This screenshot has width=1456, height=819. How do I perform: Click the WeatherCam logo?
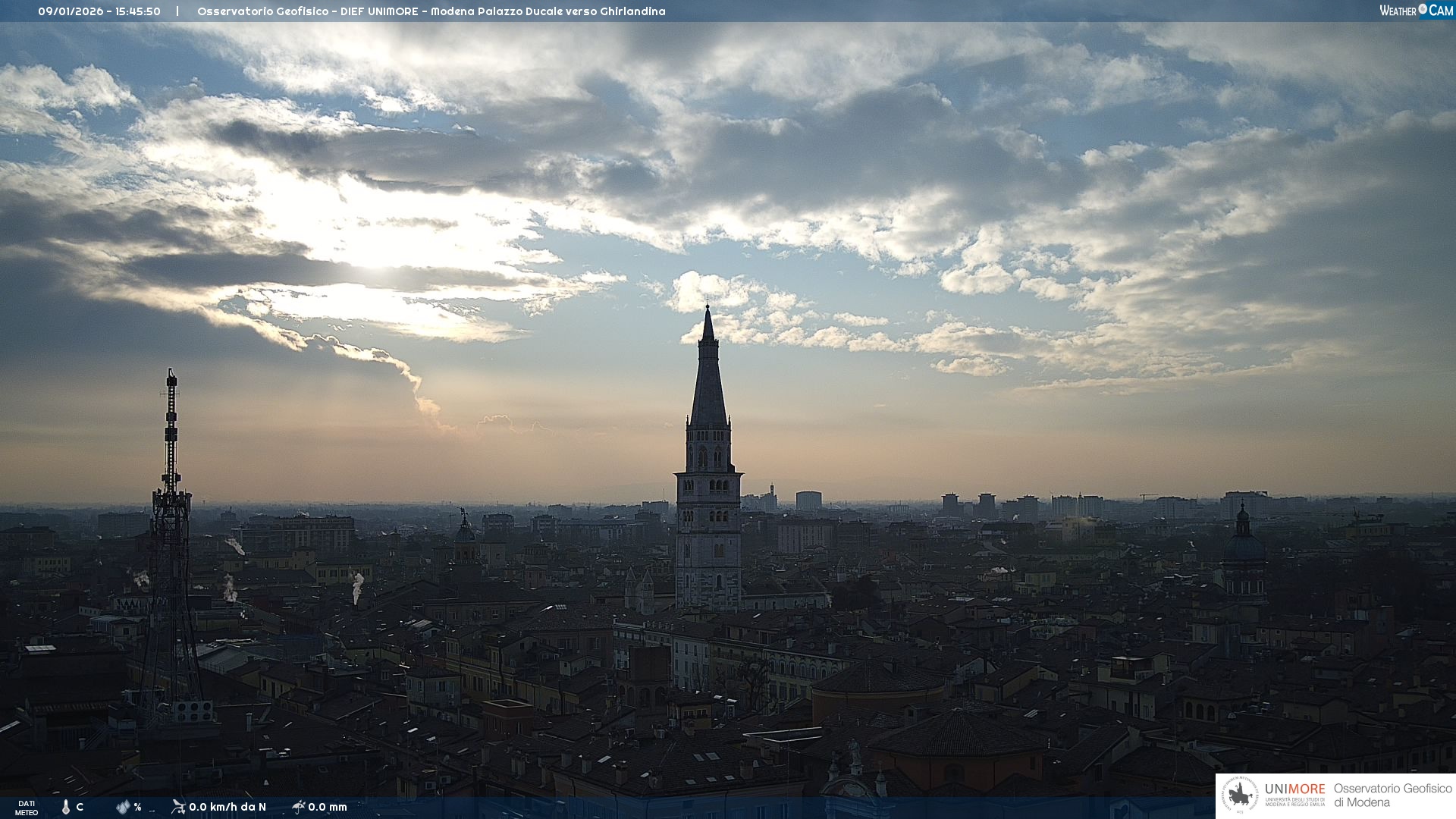coord(1416,11)
